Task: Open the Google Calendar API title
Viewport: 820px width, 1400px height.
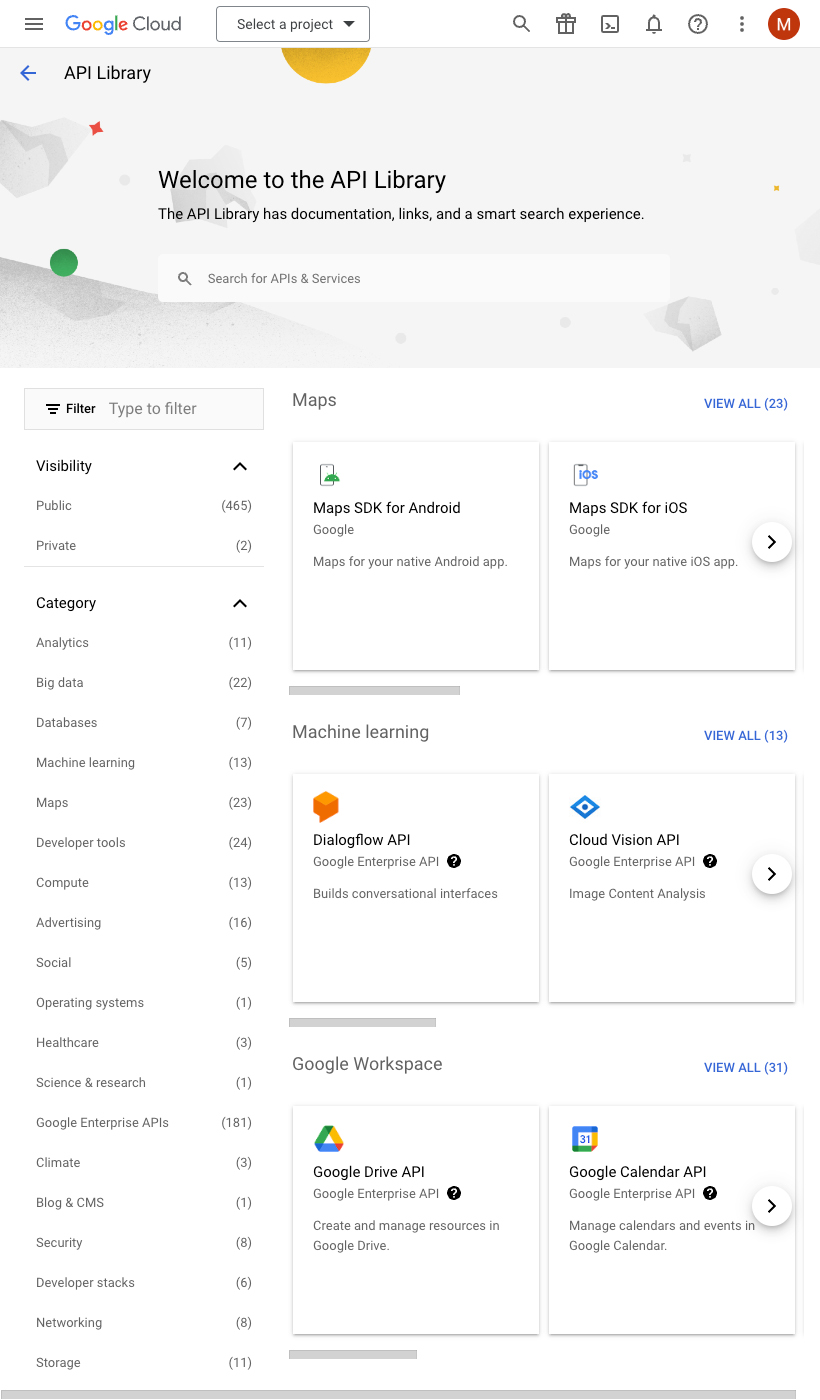Action: pos(638,1172)
